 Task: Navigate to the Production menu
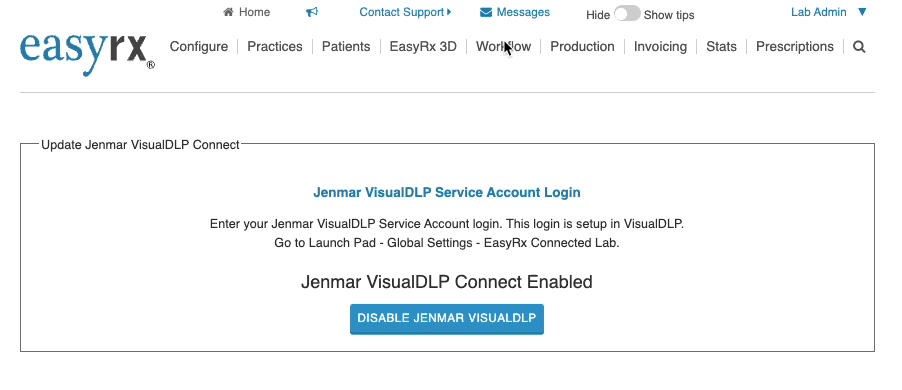[582, 47]
